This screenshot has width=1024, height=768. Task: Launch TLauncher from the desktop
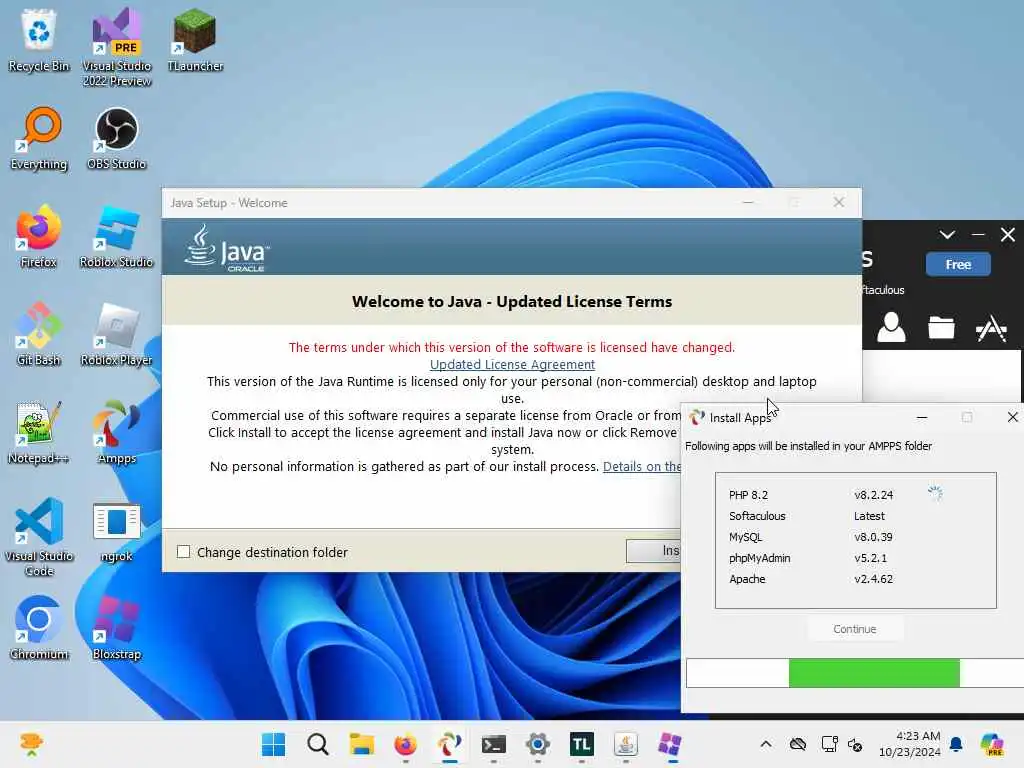(x=195, y=41)
